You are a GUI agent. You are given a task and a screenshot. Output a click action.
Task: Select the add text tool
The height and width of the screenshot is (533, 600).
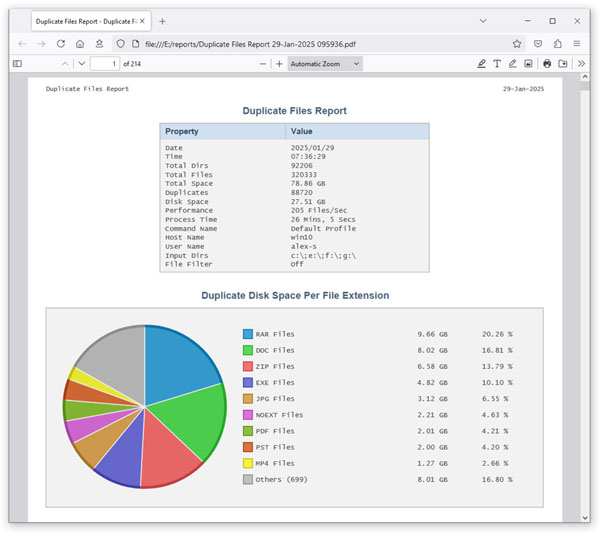tap(497, 64)
